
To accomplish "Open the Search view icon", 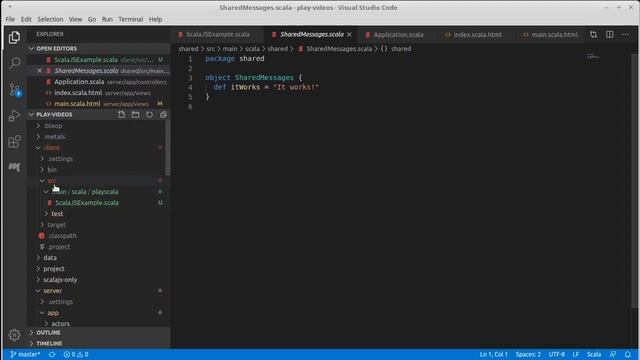I will (15, 63).
